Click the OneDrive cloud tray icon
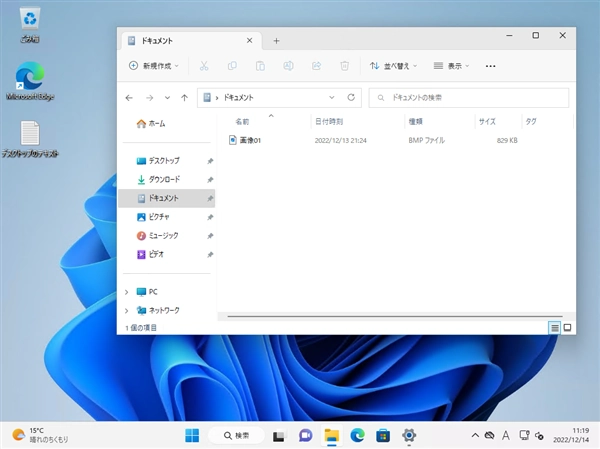The height and width of the screenshot is (449, 600). 489,435
